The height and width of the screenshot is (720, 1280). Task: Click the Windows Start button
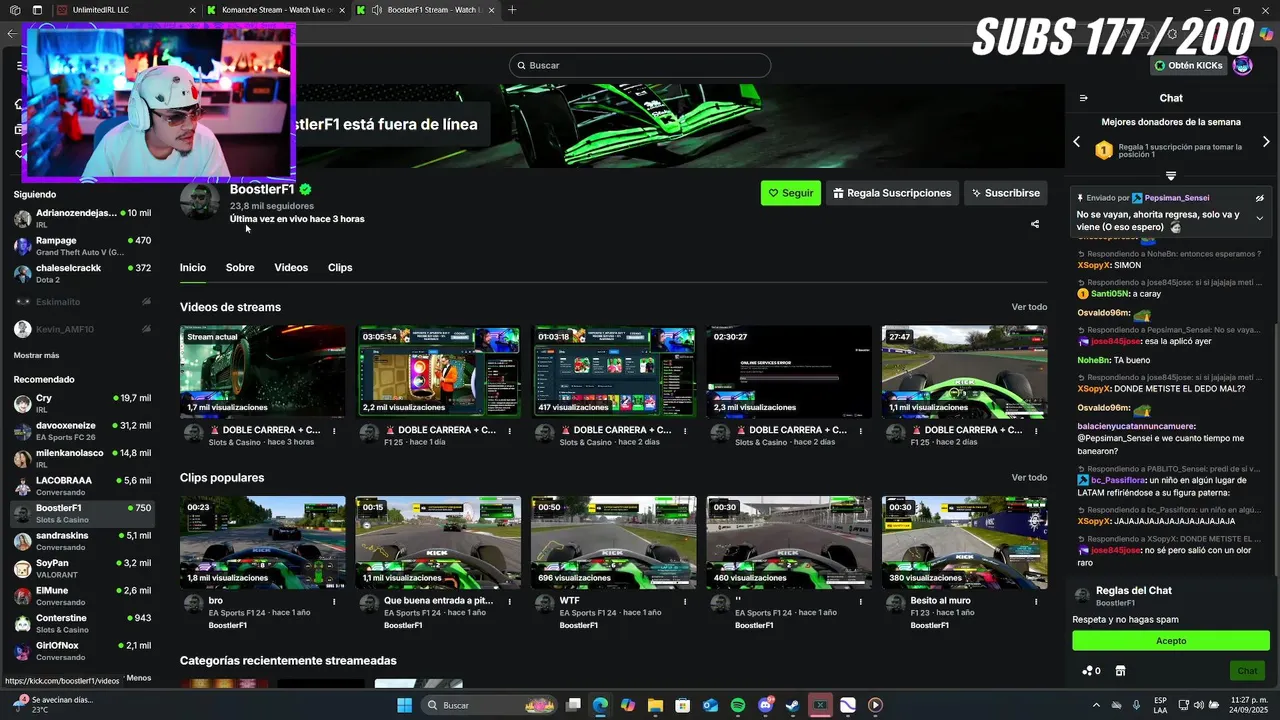pos(404,705)
